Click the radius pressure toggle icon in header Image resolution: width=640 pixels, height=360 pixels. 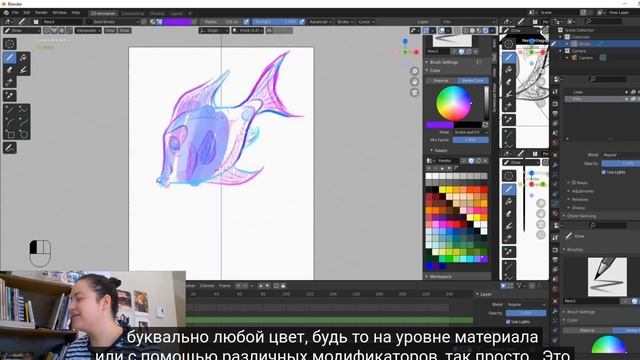[x=247, y=22]
